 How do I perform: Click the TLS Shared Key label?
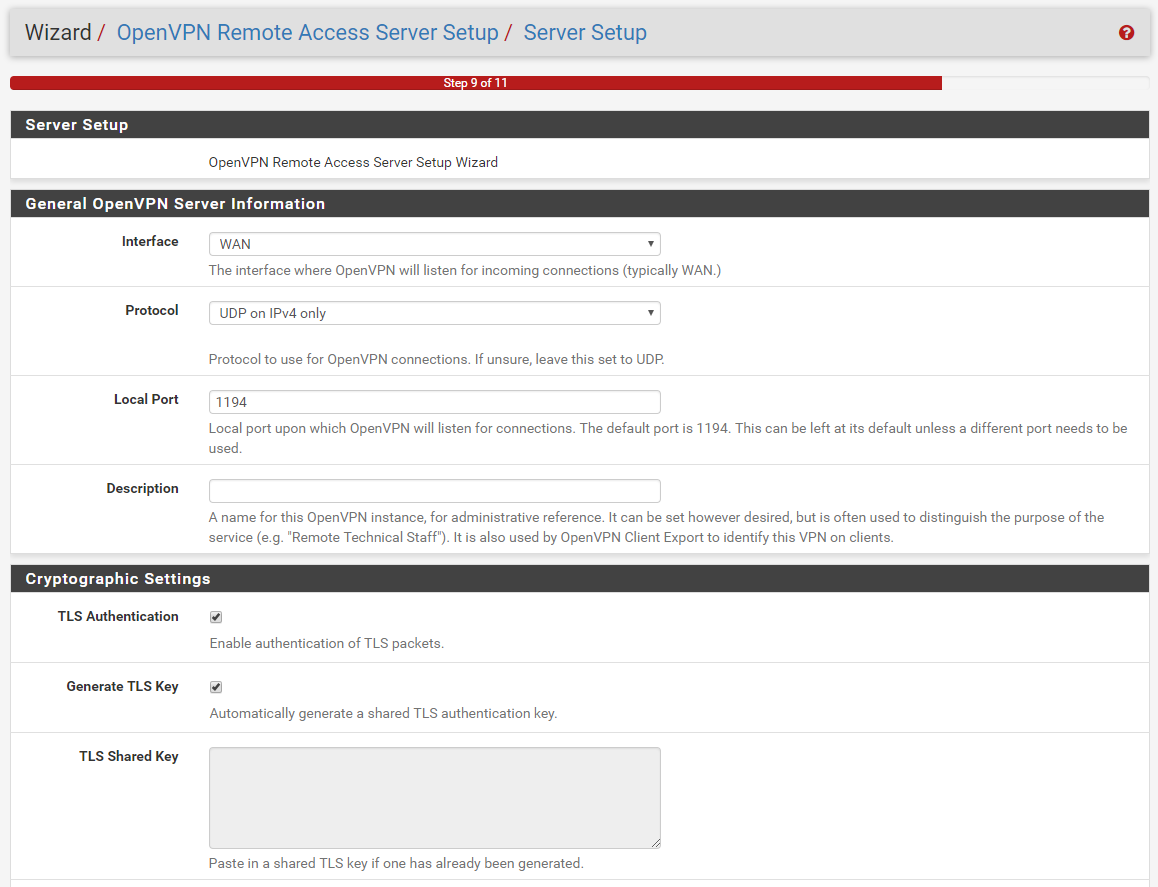tap(129, 756)
